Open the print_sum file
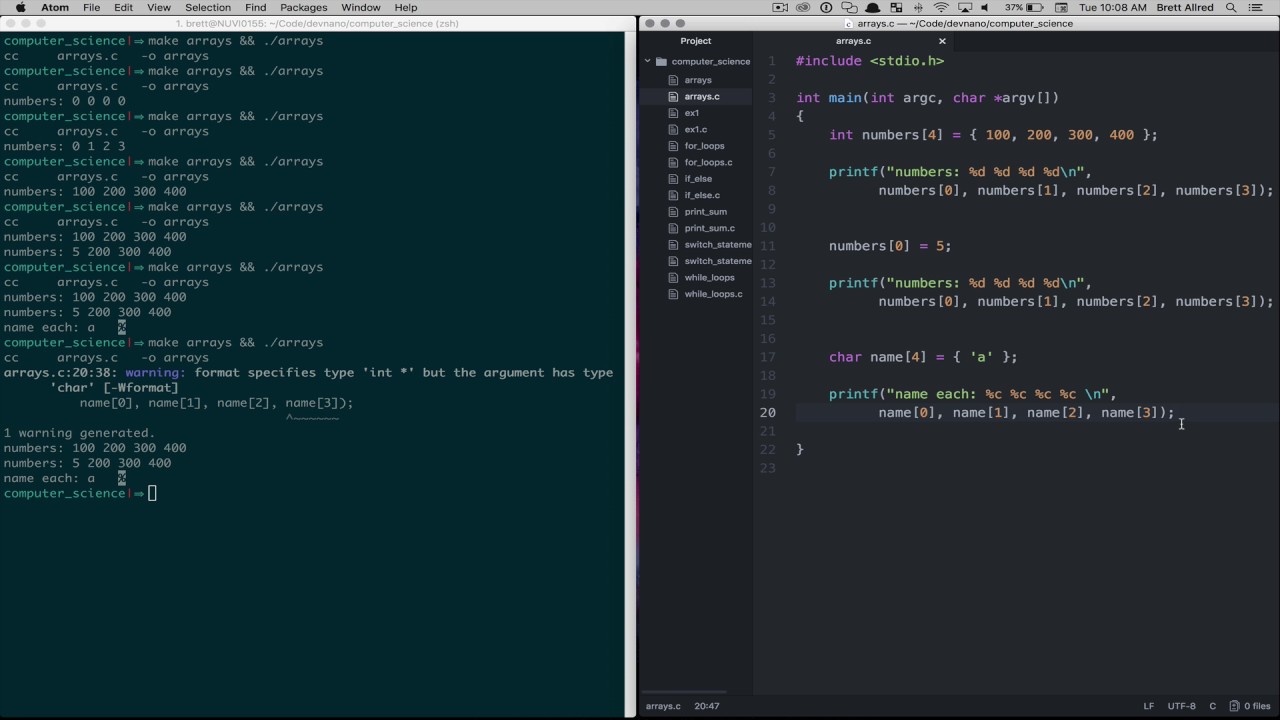 coord(706,212)
